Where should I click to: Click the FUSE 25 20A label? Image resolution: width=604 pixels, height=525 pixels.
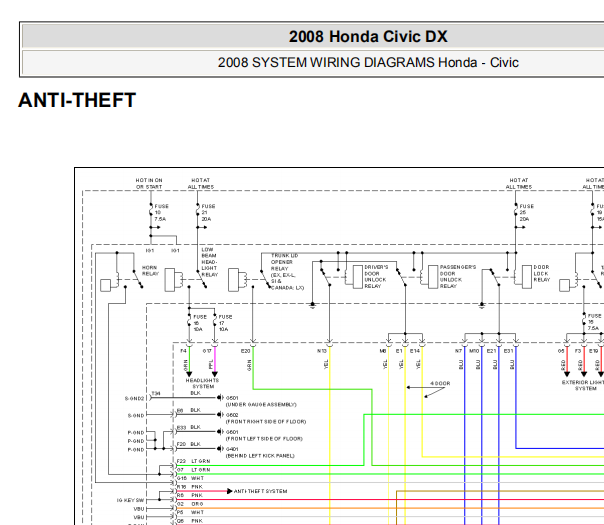(527, 213)
